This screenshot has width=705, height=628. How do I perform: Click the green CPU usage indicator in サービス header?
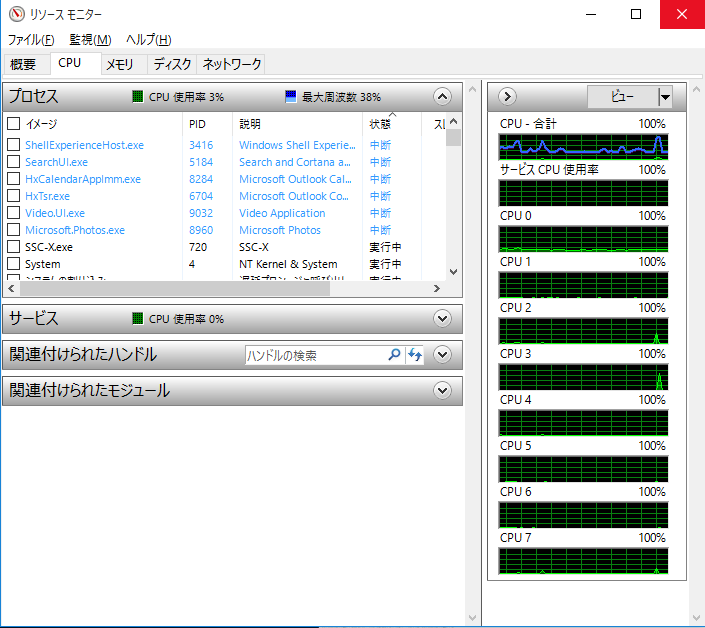(x=138, y=319)
